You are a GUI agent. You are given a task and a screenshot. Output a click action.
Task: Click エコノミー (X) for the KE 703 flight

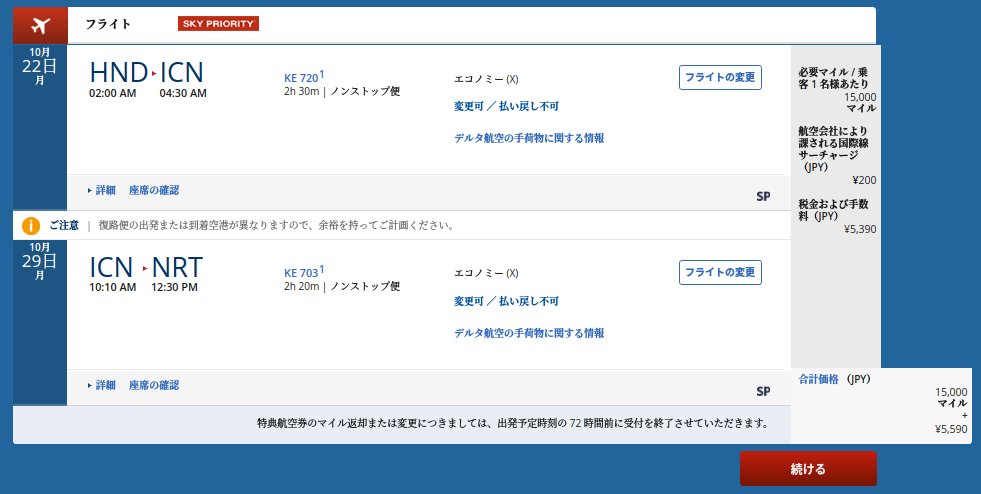tap(486, 273)
